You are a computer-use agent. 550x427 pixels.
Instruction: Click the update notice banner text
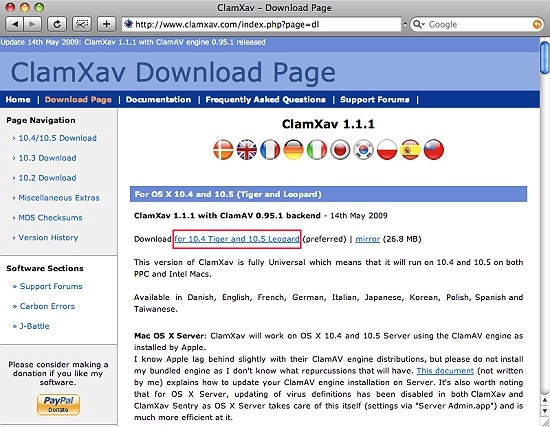pos(133,42)
